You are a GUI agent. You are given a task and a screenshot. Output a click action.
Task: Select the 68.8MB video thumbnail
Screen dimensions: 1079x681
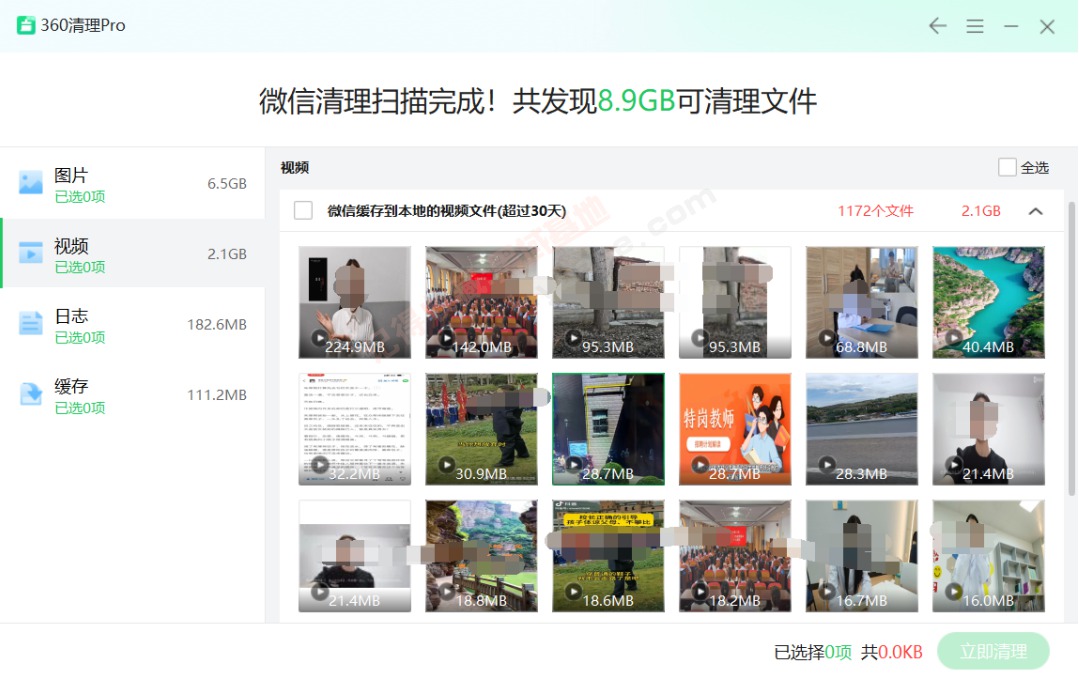[862, 303]
